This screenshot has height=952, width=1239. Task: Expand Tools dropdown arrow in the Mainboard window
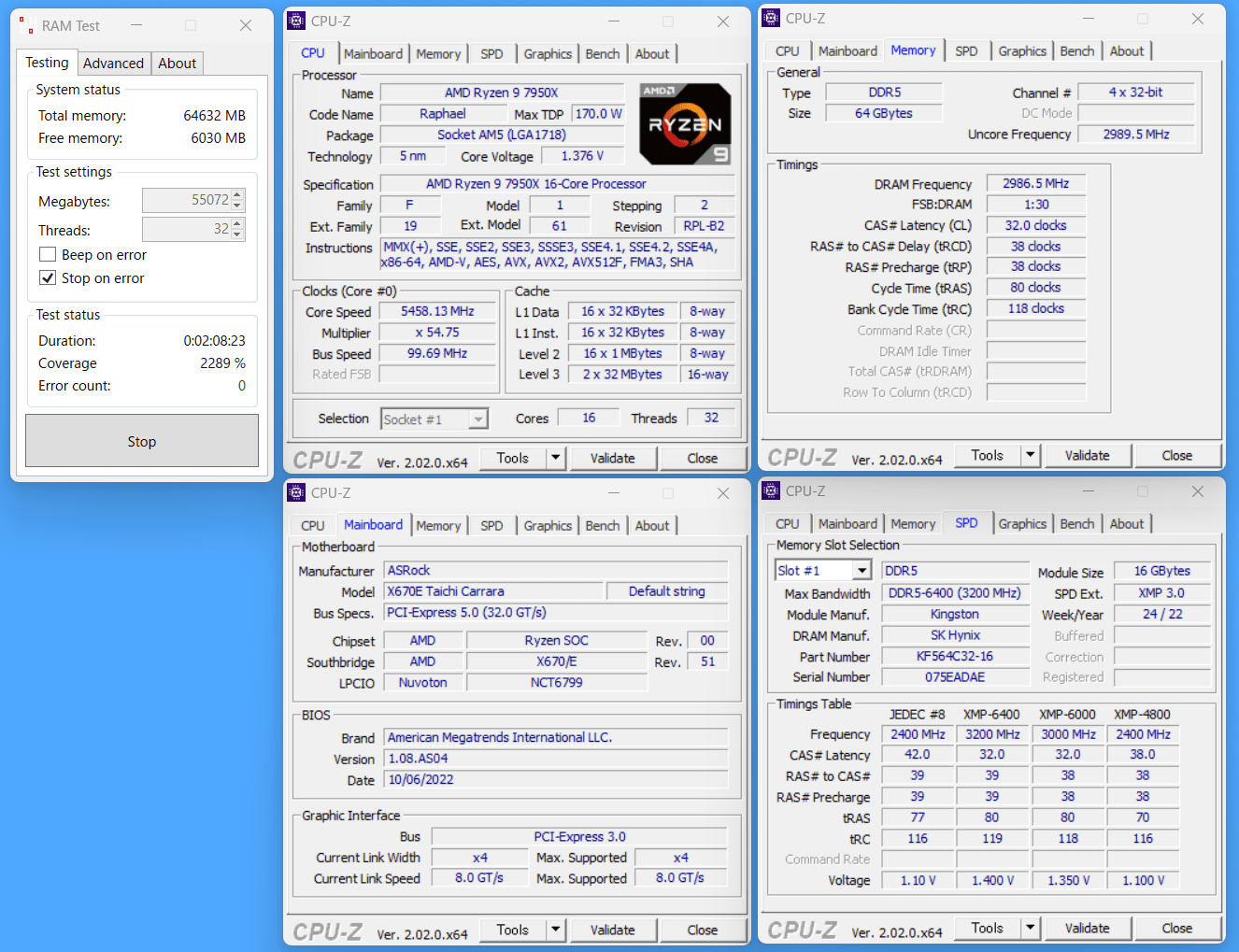tap(555, 931)
